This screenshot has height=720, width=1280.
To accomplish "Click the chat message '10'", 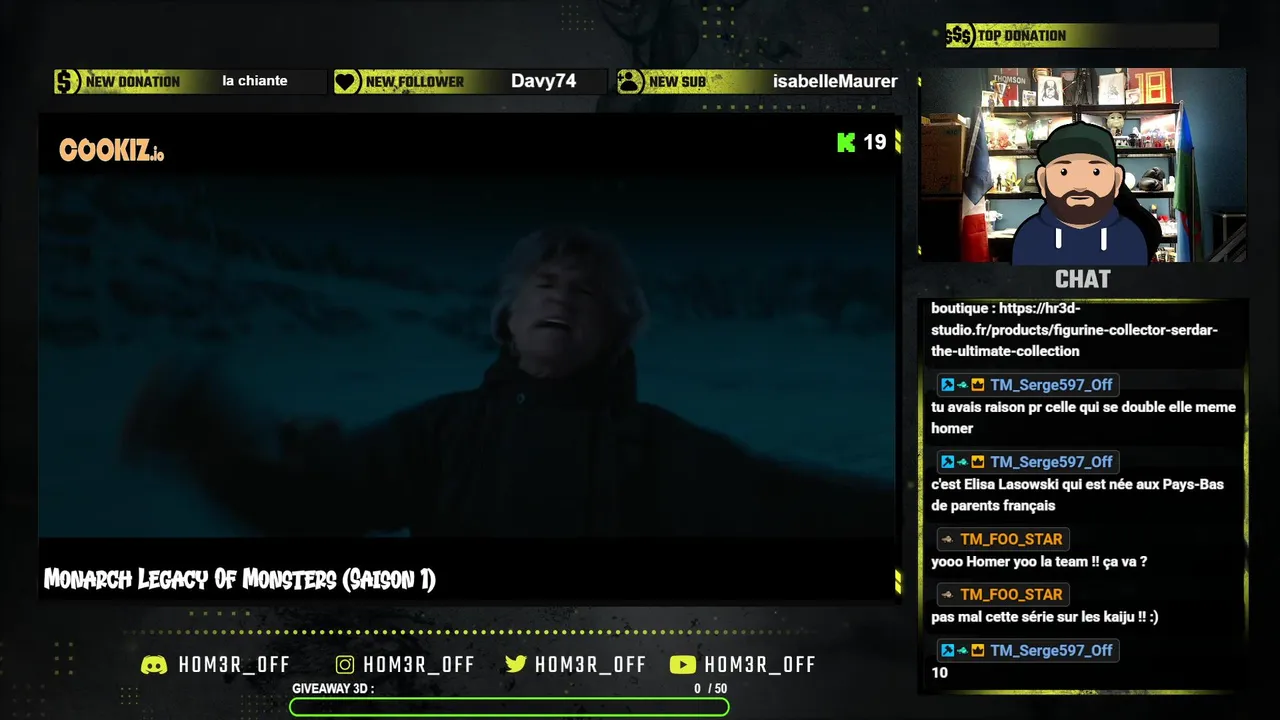I will pyautogui.click(x=939, y=673).
